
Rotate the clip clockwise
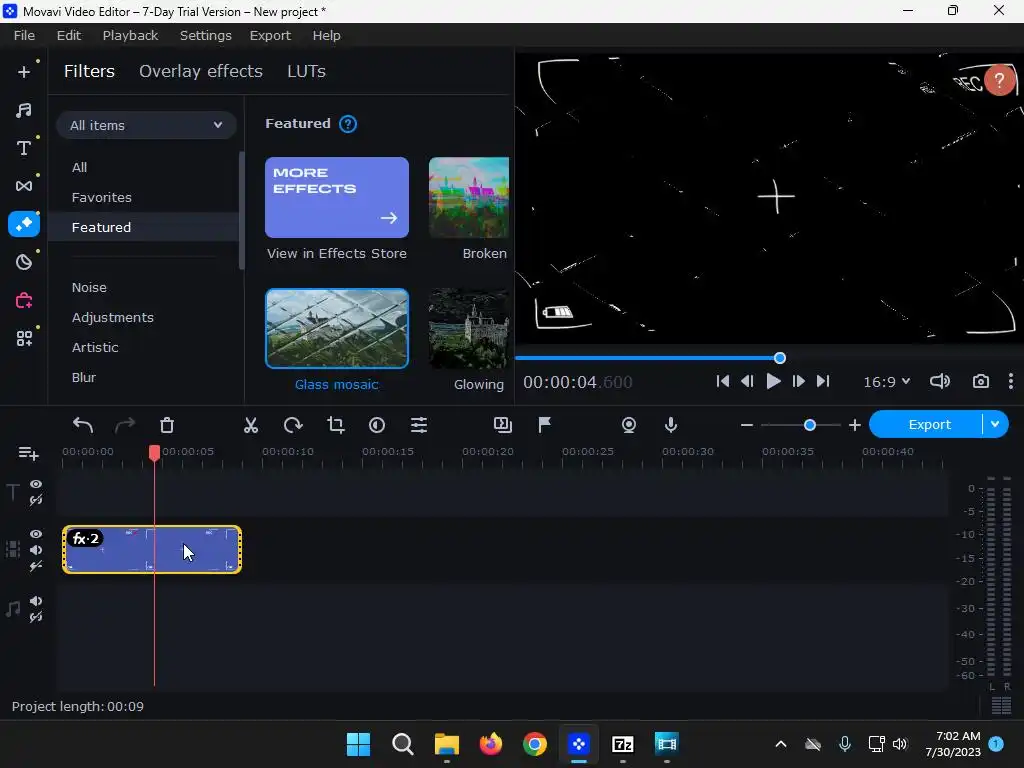pyautogui.click(x=293, y=425)
